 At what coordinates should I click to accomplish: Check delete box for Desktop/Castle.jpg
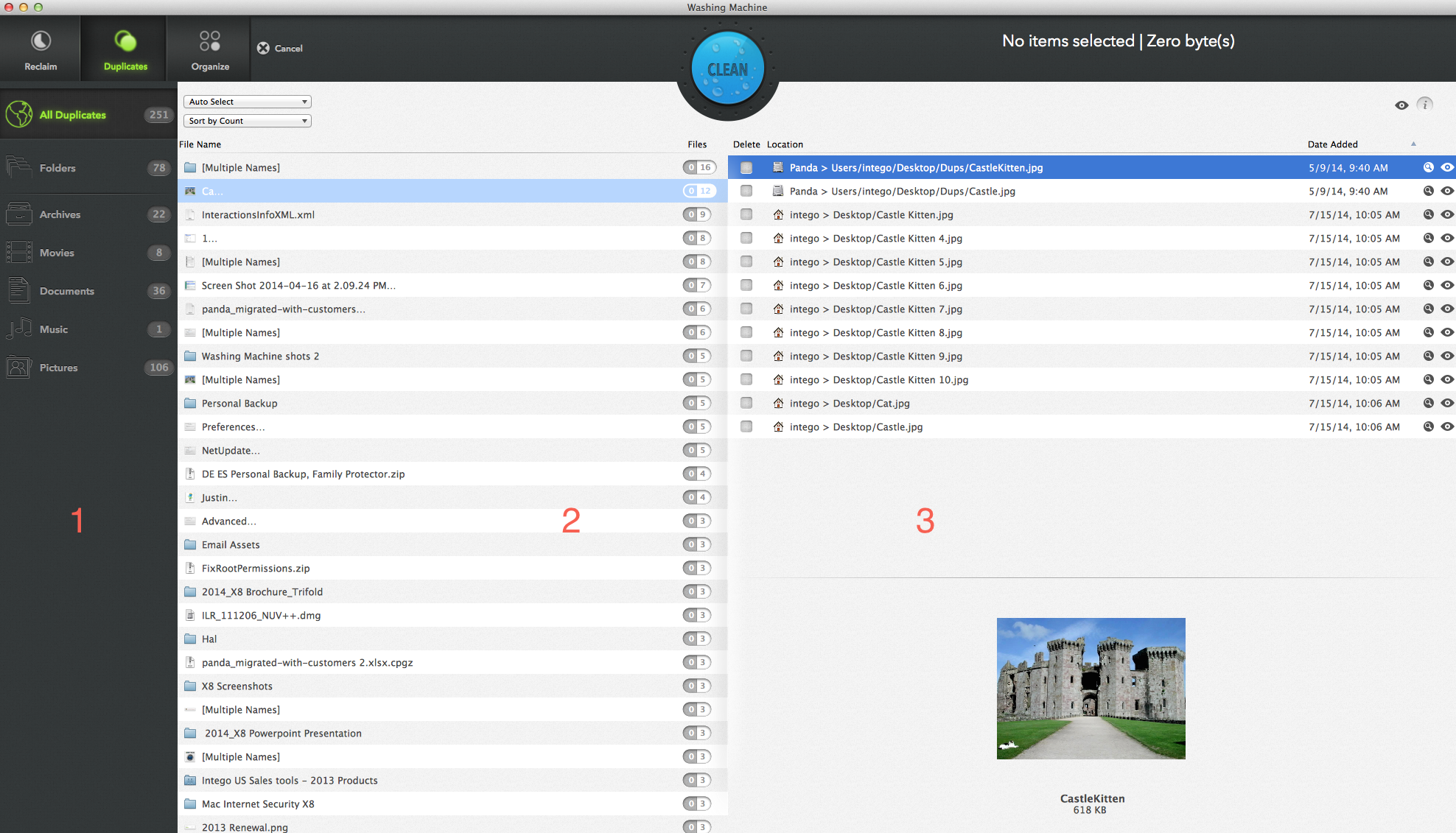746,427
